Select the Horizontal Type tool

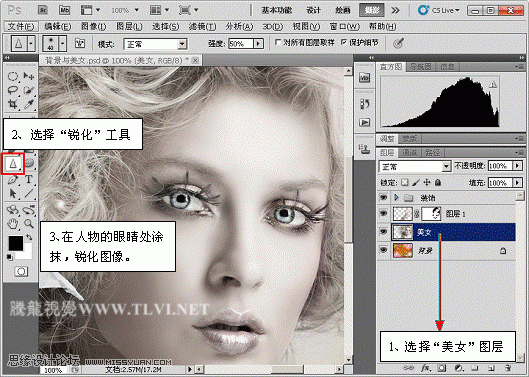(29, 179)
